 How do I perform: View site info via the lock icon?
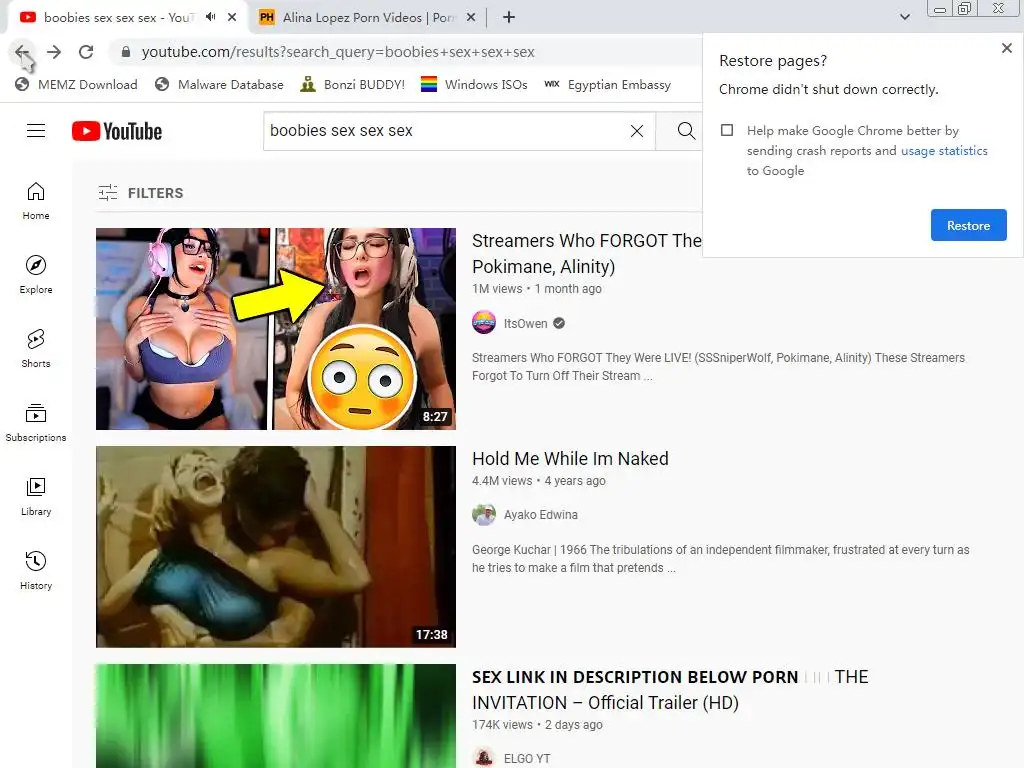coord(126,52)
